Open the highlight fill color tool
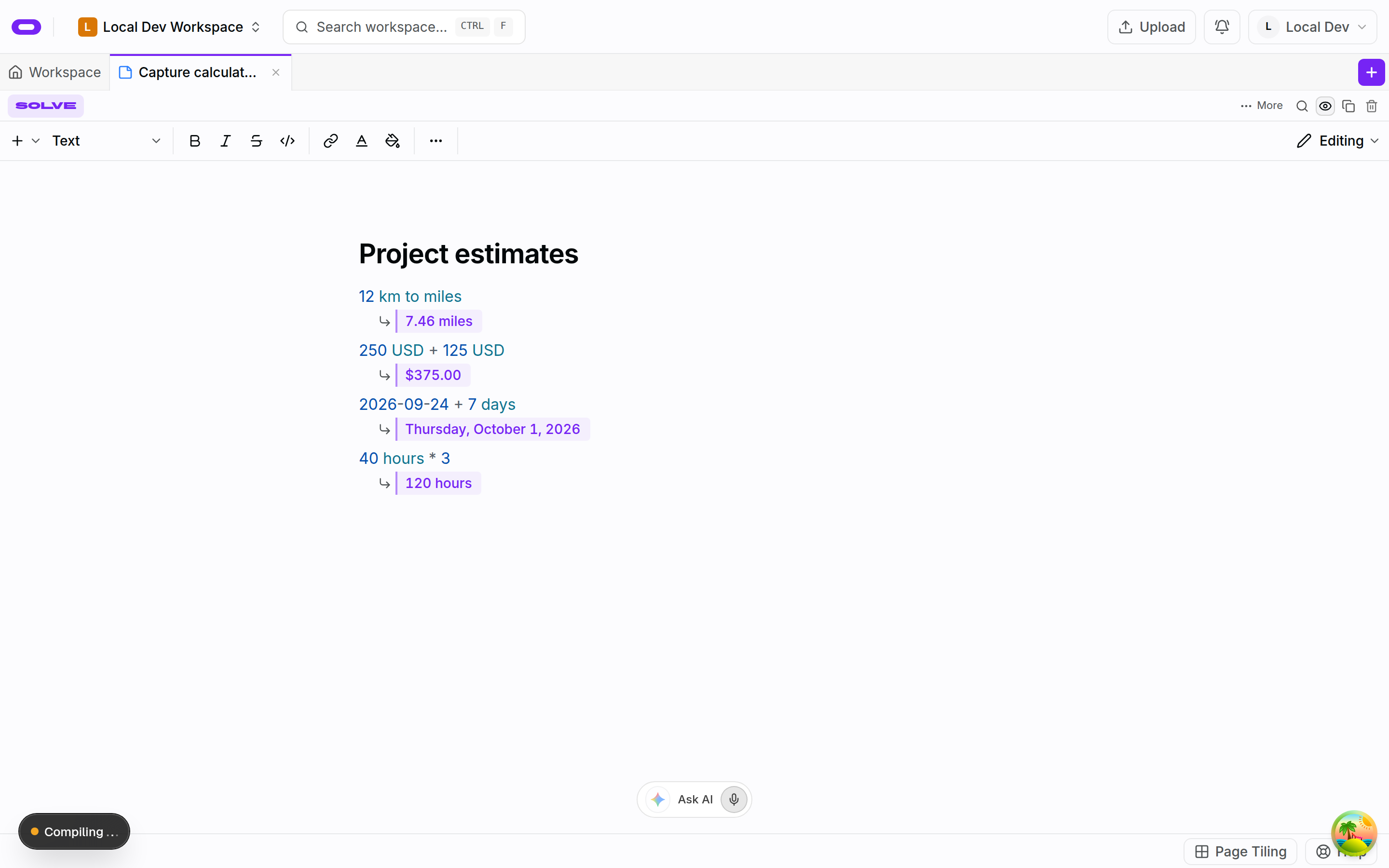This screenshot has width=1389, height=868. (x=393, y=141)
